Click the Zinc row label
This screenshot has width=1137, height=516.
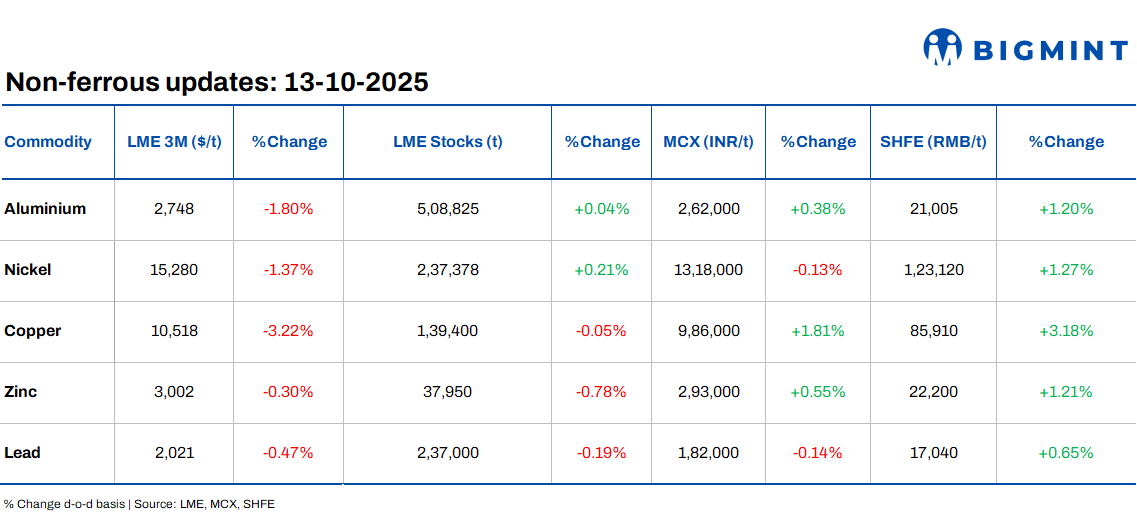[21, 392]
